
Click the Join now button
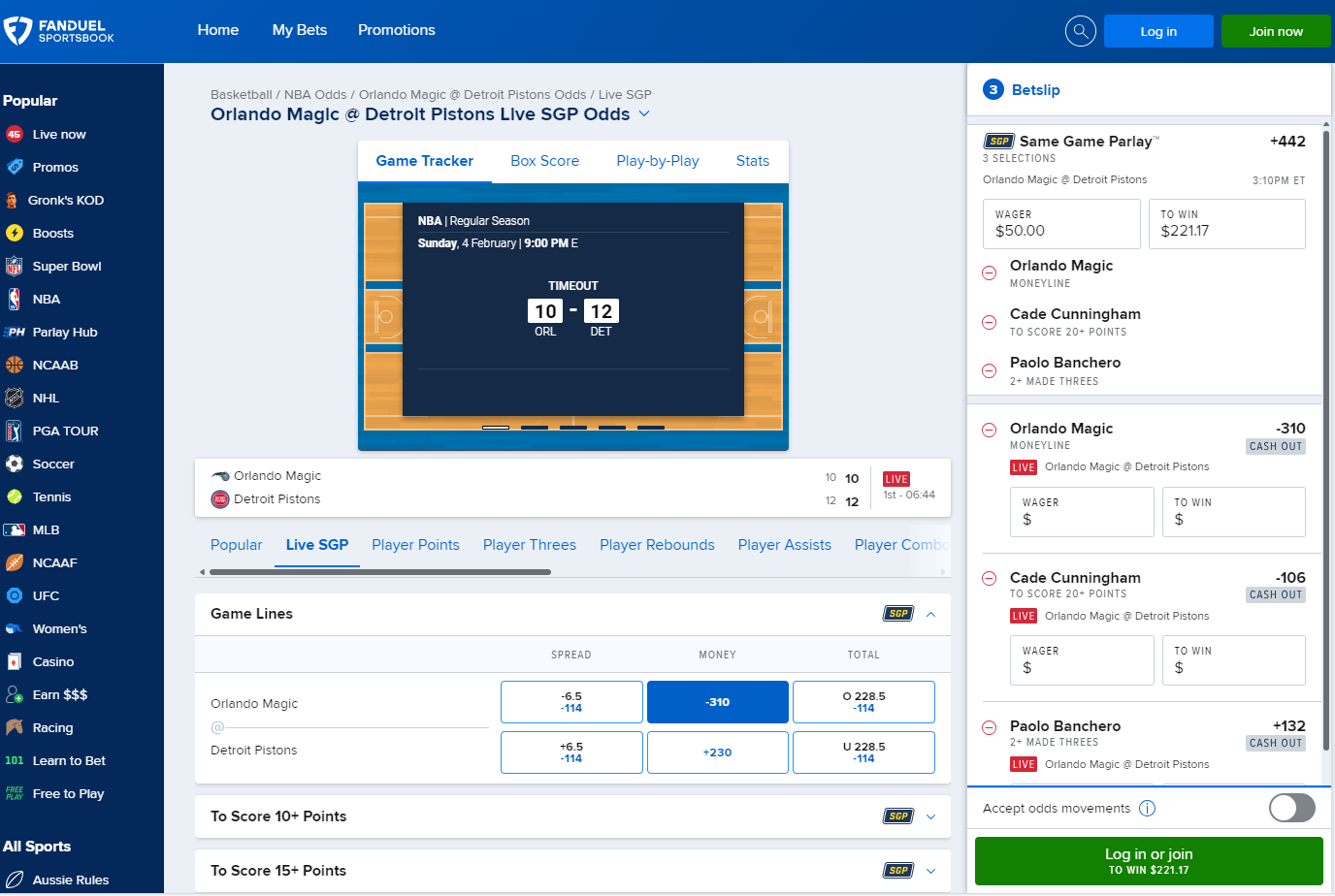tap(1276, 31)
